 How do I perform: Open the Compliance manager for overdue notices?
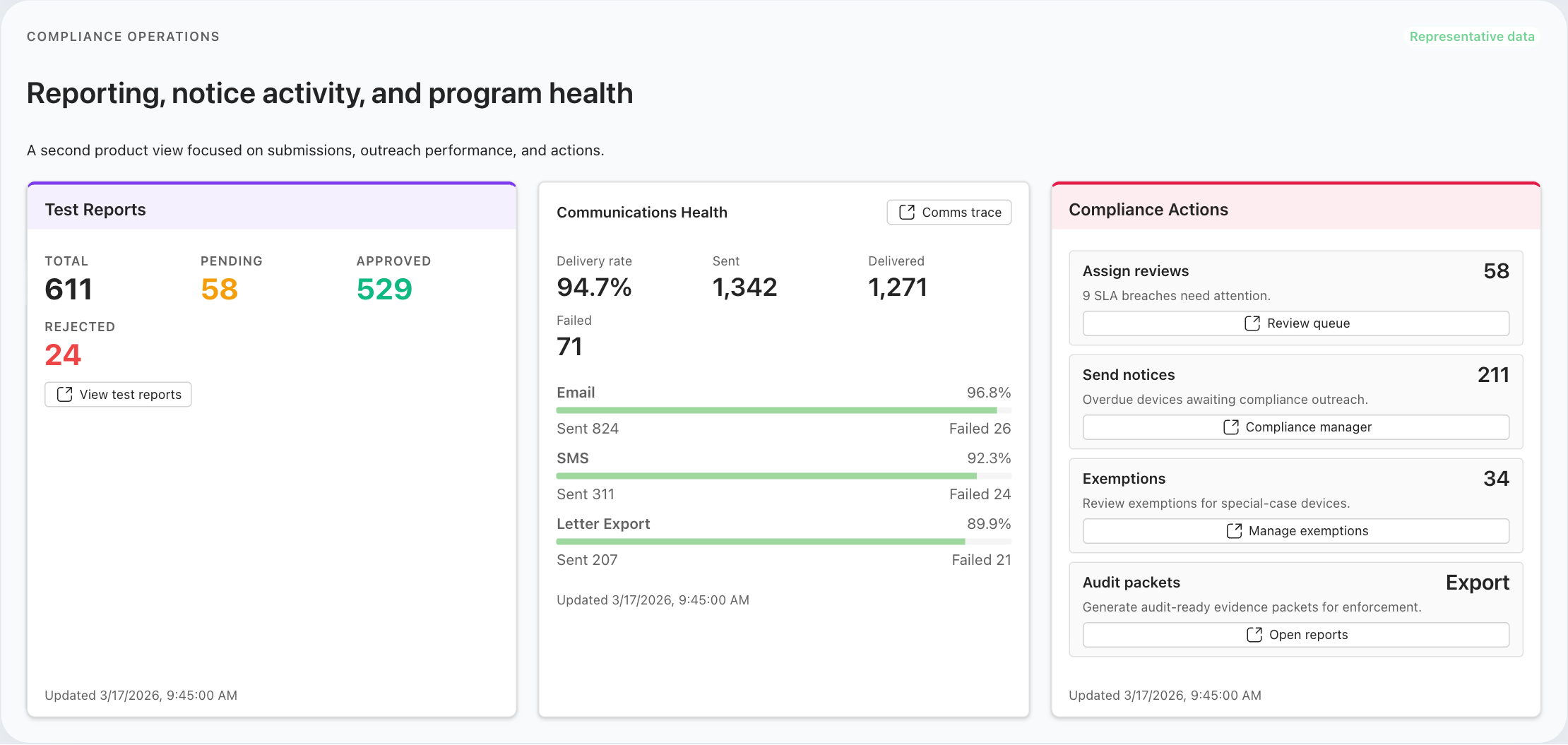pyautogui.click(x=1295, y=427)
